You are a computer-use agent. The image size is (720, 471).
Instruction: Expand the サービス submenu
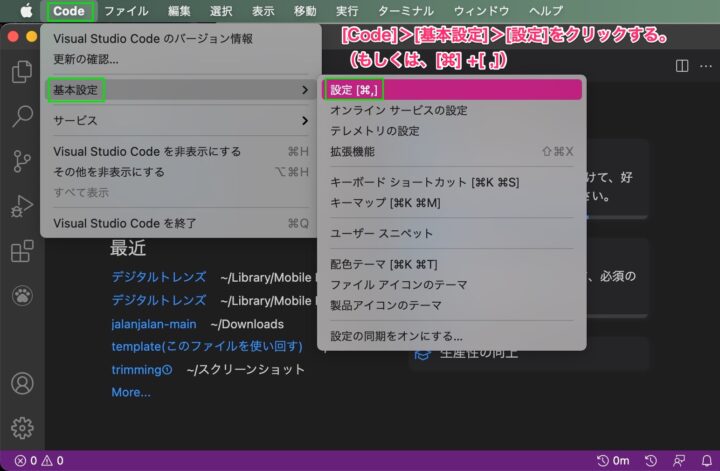(180, 121)
